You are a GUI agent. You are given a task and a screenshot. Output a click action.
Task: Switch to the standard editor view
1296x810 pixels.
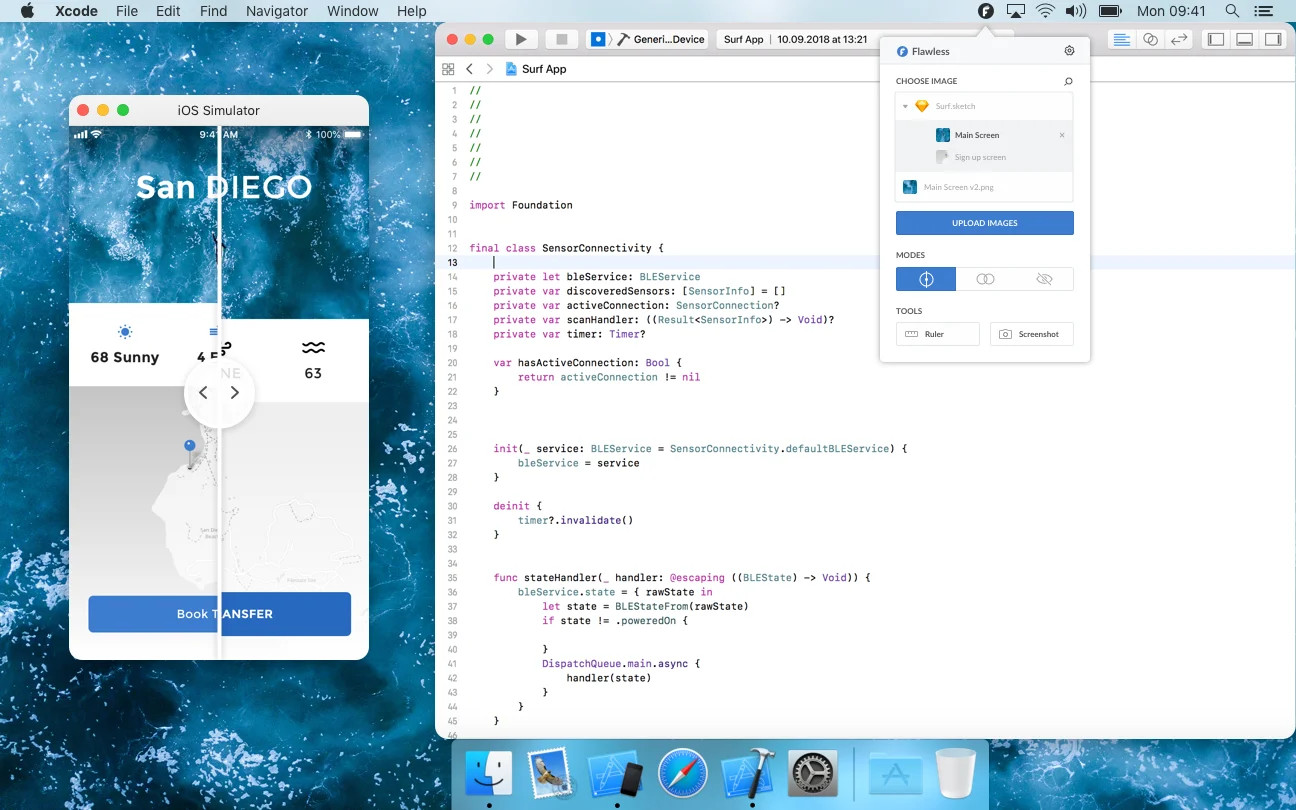1122,39
